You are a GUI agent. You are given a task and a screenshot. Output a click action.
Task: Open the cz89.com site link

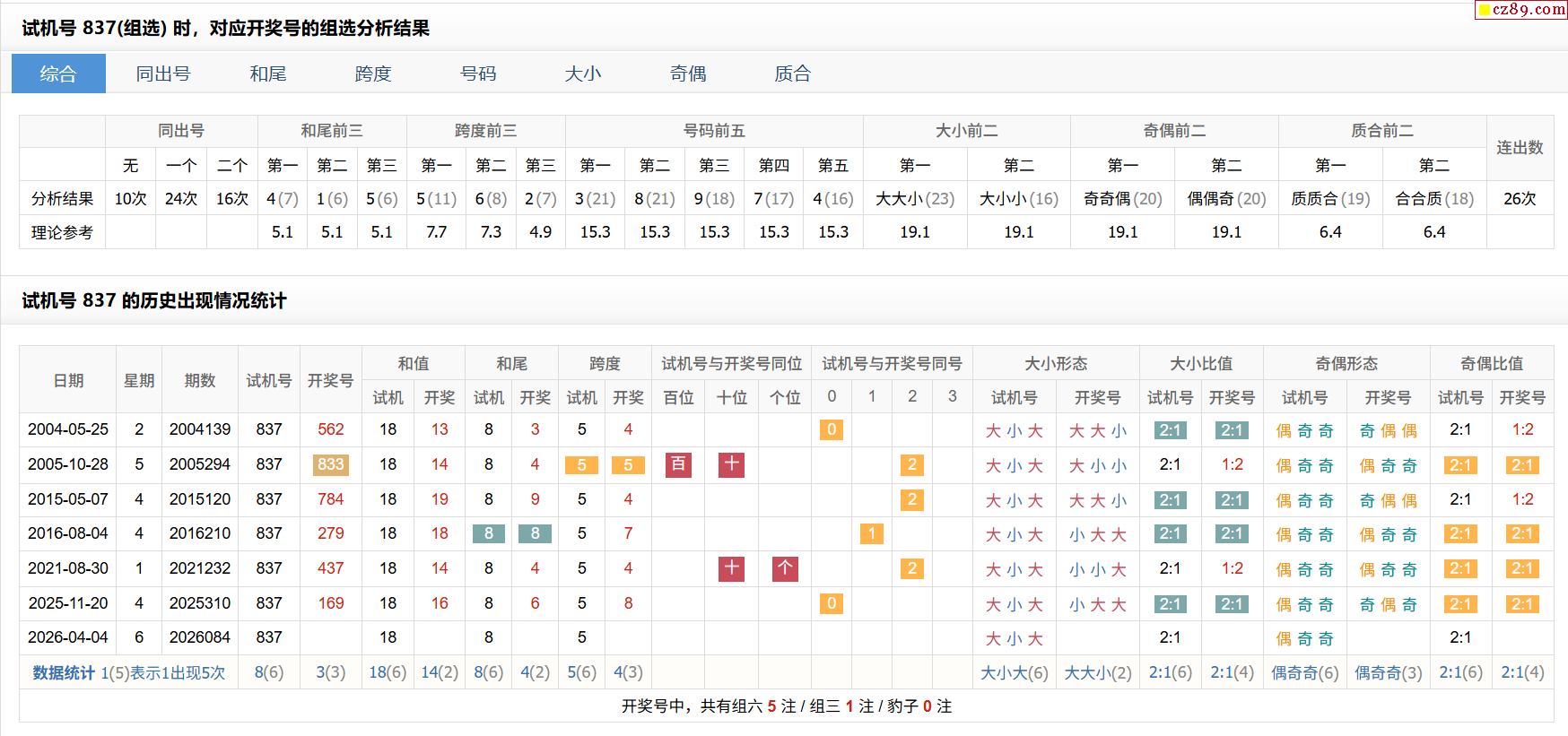[1525, 10]
